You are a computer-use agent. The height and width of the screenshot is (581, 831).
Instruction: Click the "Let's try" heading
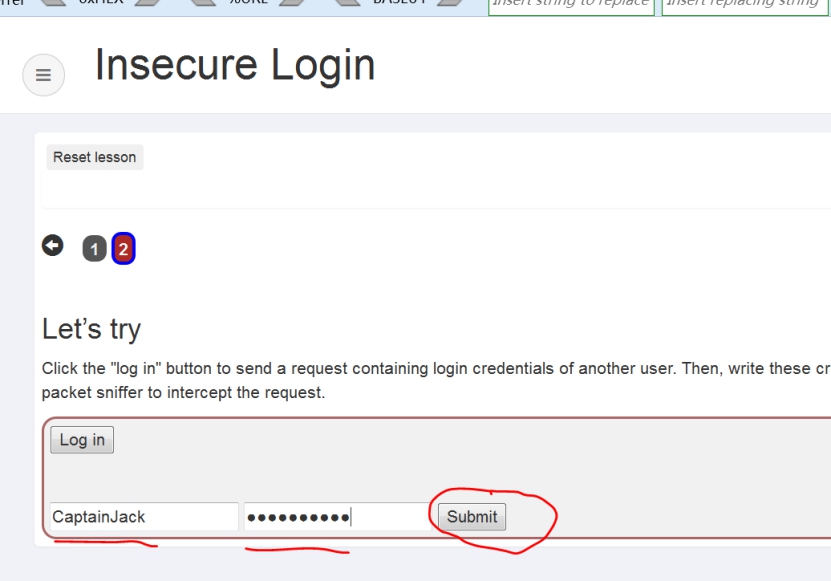91,329
